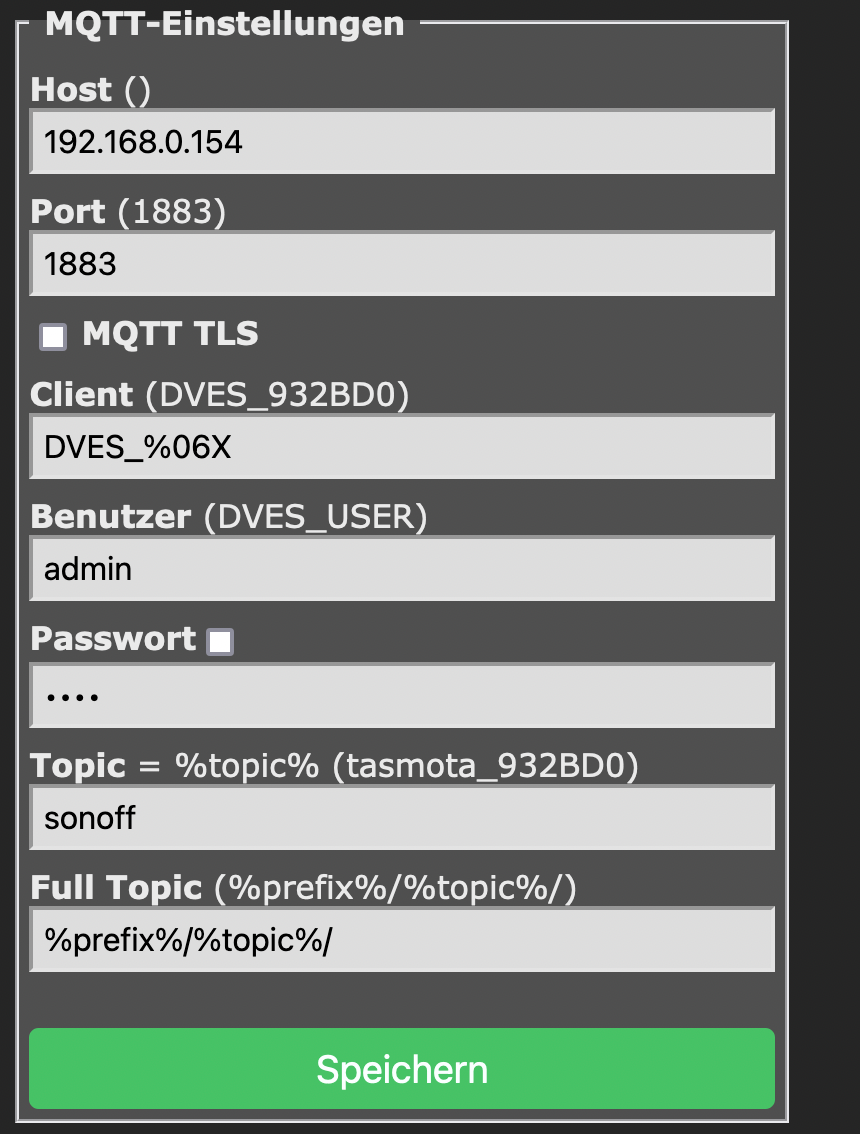The width and height of the screenshot is (860, 1134).
Task: Click the bold Client label
Action: 82,395
